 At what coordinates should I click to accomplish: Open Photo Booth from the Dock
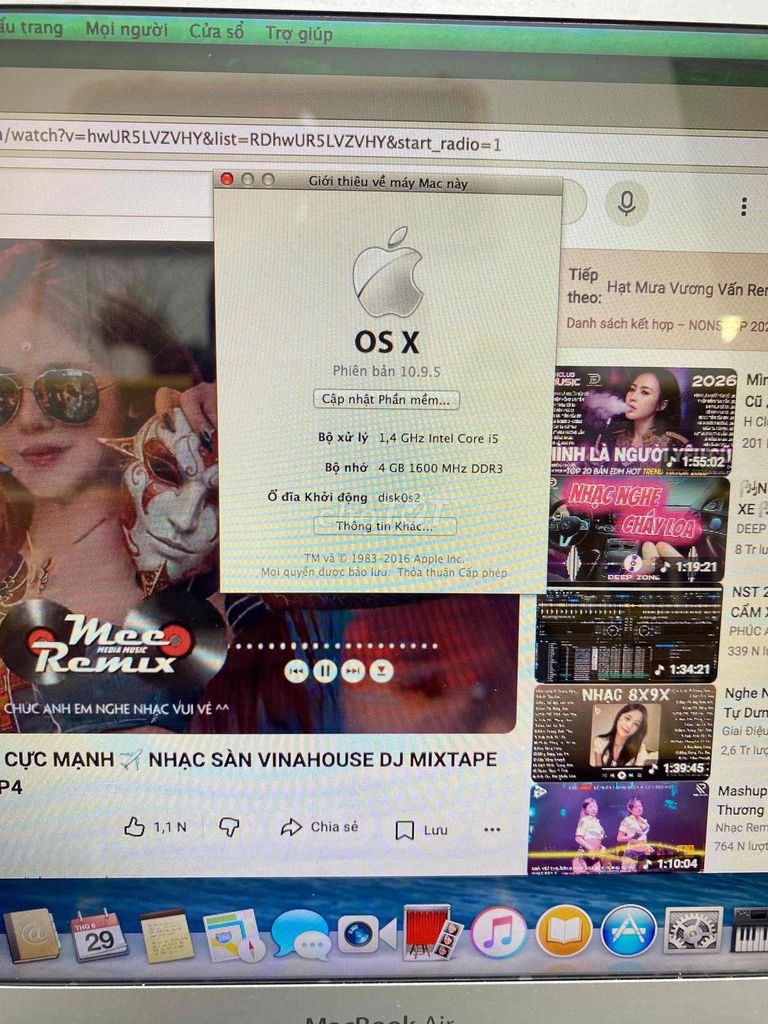432,933
